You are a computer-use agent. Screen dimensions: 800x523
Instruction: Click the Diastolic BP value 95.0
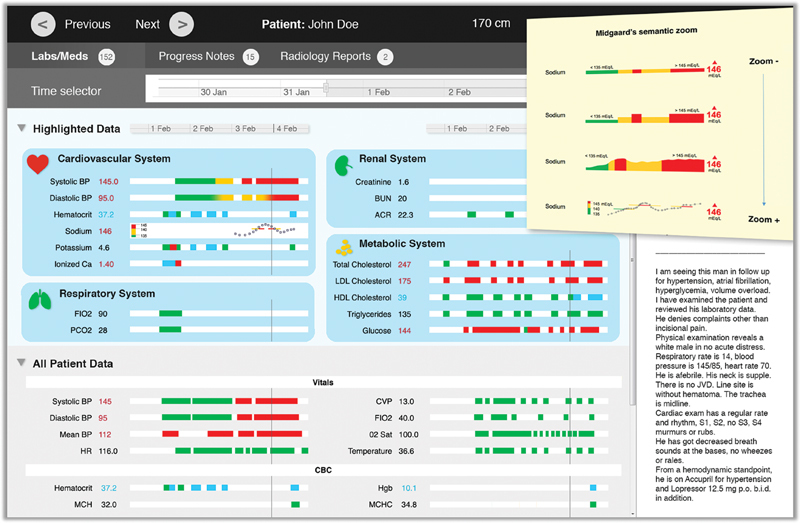(106, 198)
